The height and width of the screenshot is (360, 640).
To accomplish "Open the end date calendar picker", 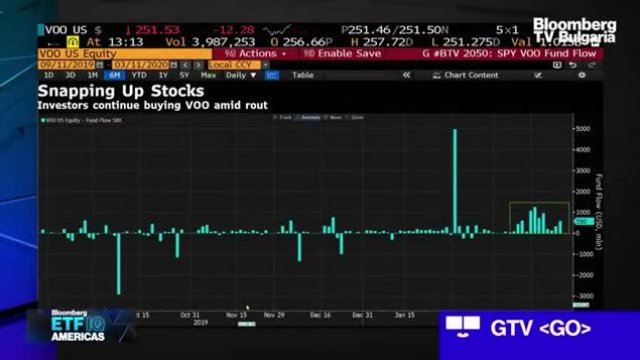I will (x=173, y=65).
